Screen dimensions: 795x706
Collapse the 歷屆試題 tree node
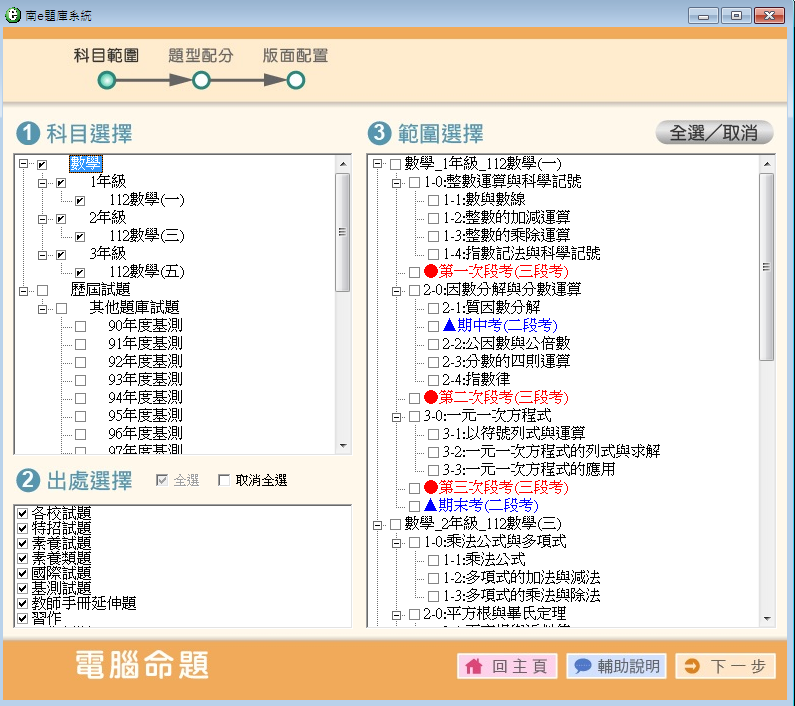coord(23,290)
